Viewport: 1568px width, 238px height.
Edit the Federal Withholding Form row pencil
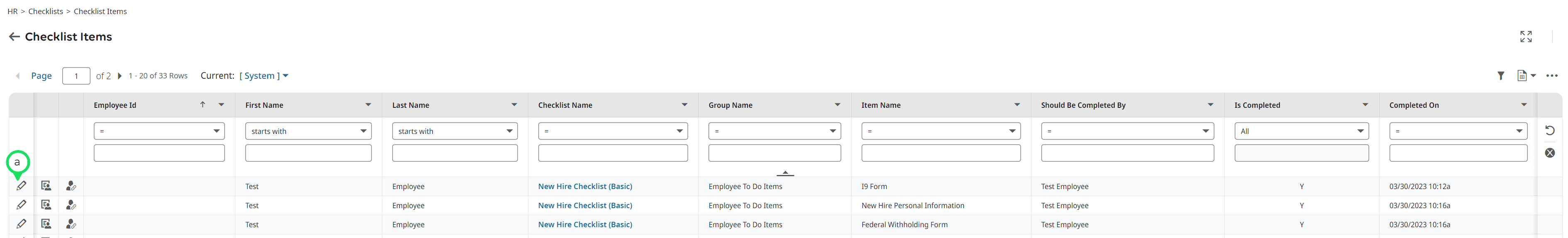tap(21, 224)
